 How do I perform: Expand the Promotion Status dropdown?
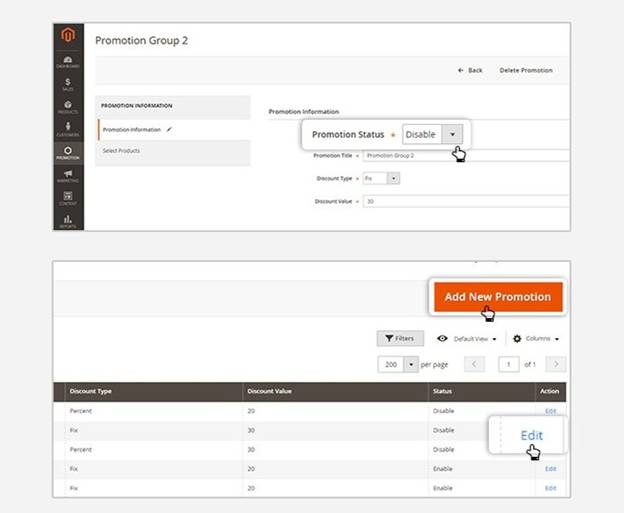click(454, 134)
